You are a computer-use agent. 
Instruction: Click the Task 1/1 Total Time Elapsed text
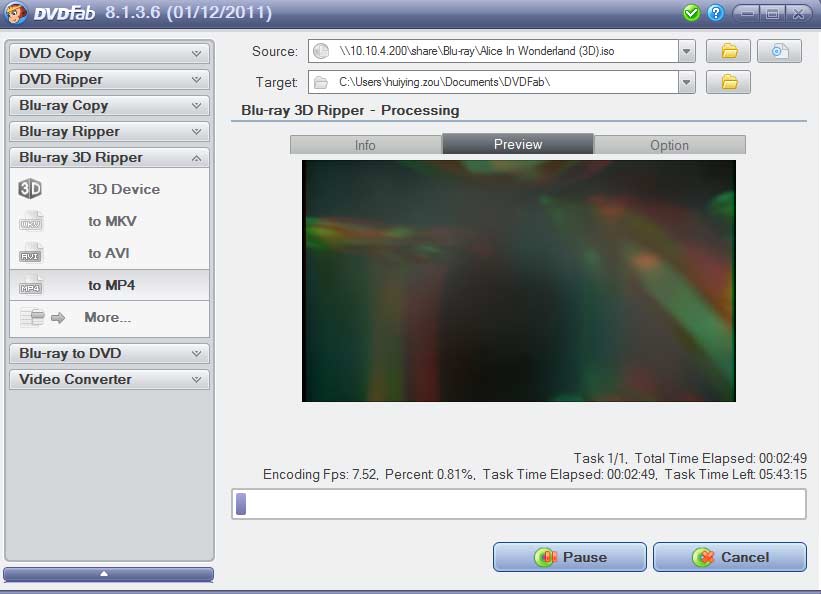[690, 458]
